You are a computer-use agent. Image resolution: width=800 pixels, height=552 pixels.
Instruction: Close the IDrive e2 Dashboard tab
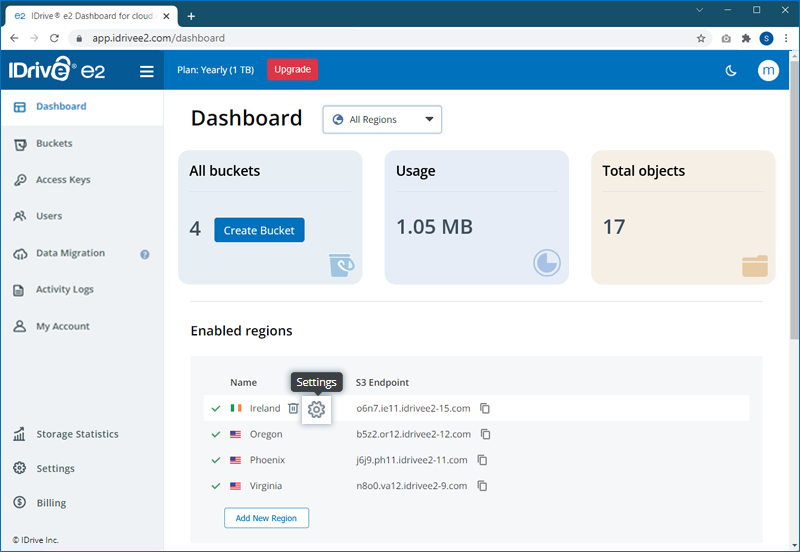click(166, 16)
